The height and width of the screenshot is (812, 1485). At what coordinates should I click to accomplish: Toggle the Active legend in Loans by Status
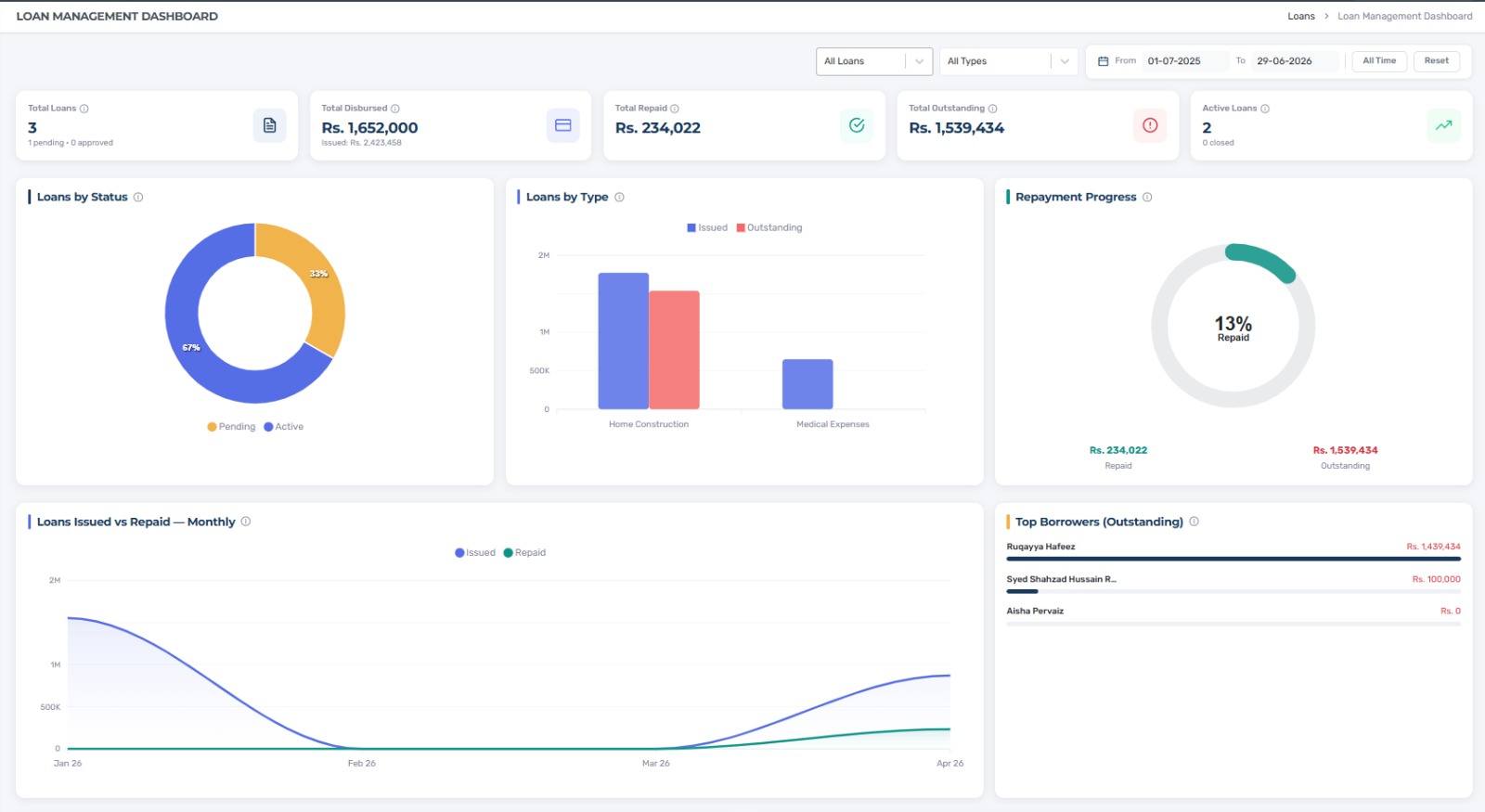click(x=284, y=427)
